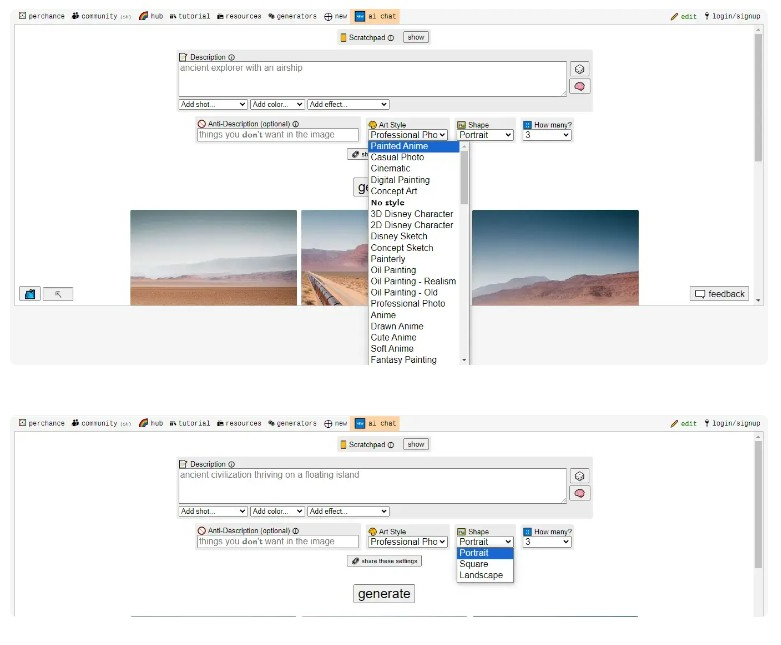Open community in the airship page's navbar
781x645 pixels.
tap(101, 16)
